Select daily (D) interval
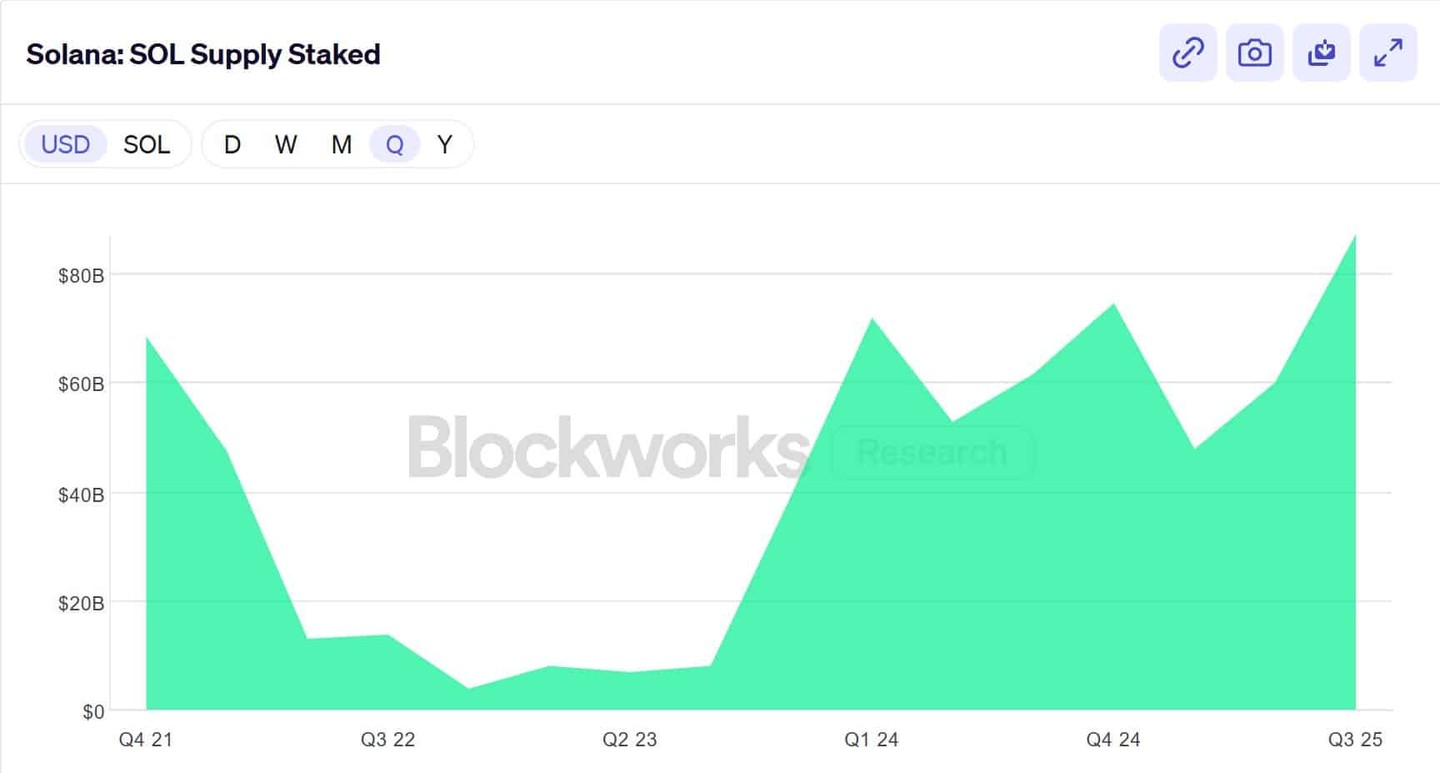 pos(232,145)
